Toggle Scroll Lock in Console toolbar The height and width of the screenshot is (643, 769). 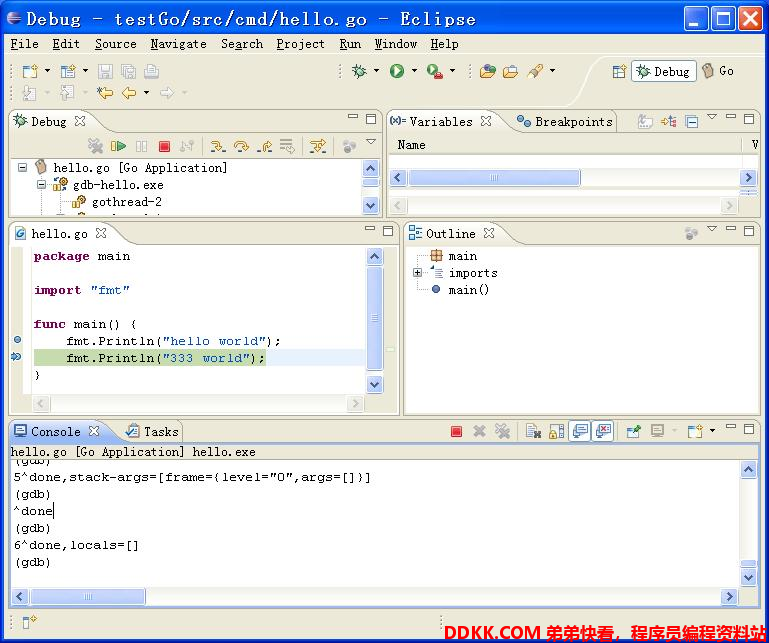(x=557, y=432)
